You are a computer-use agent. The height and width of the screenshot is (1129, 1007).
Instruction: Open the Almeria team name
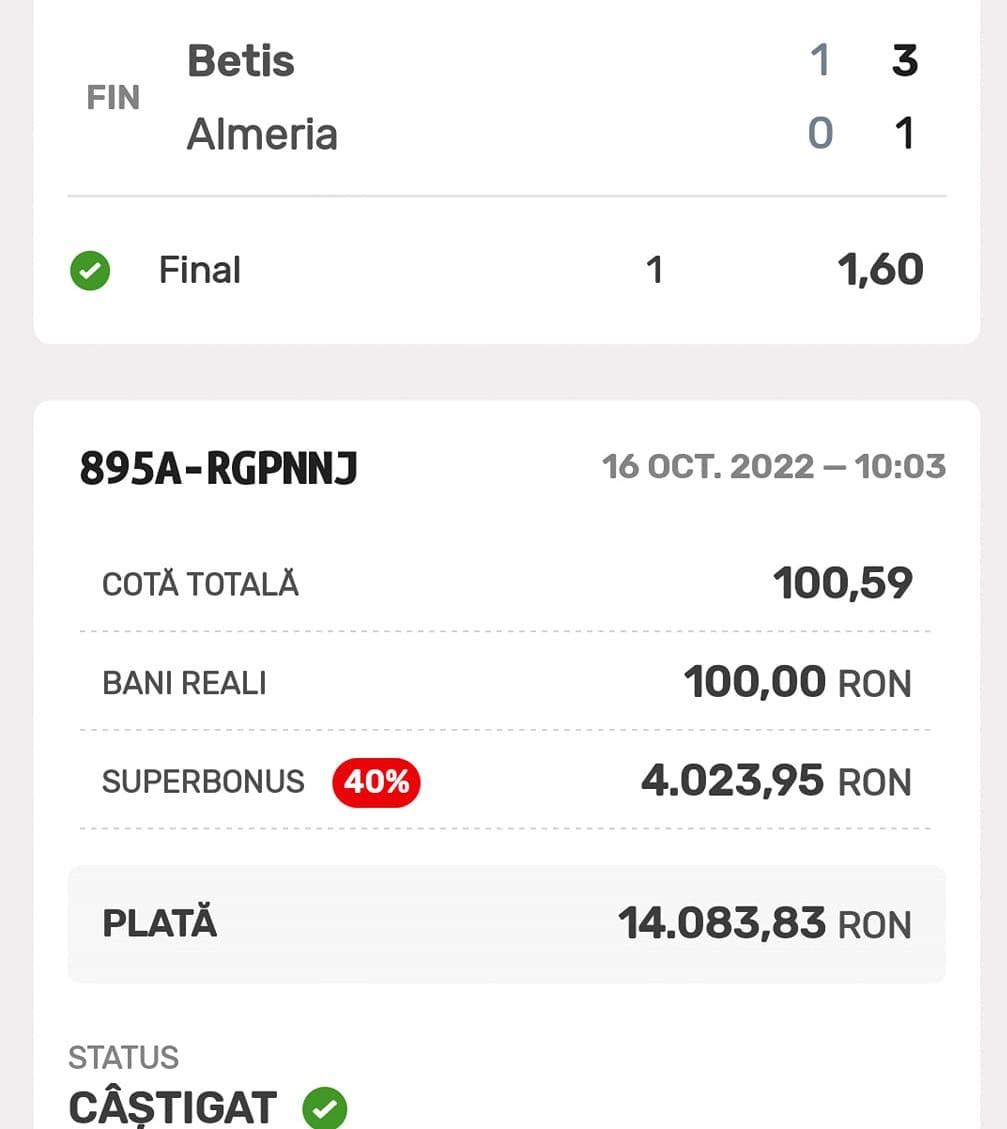coord(262,134)
